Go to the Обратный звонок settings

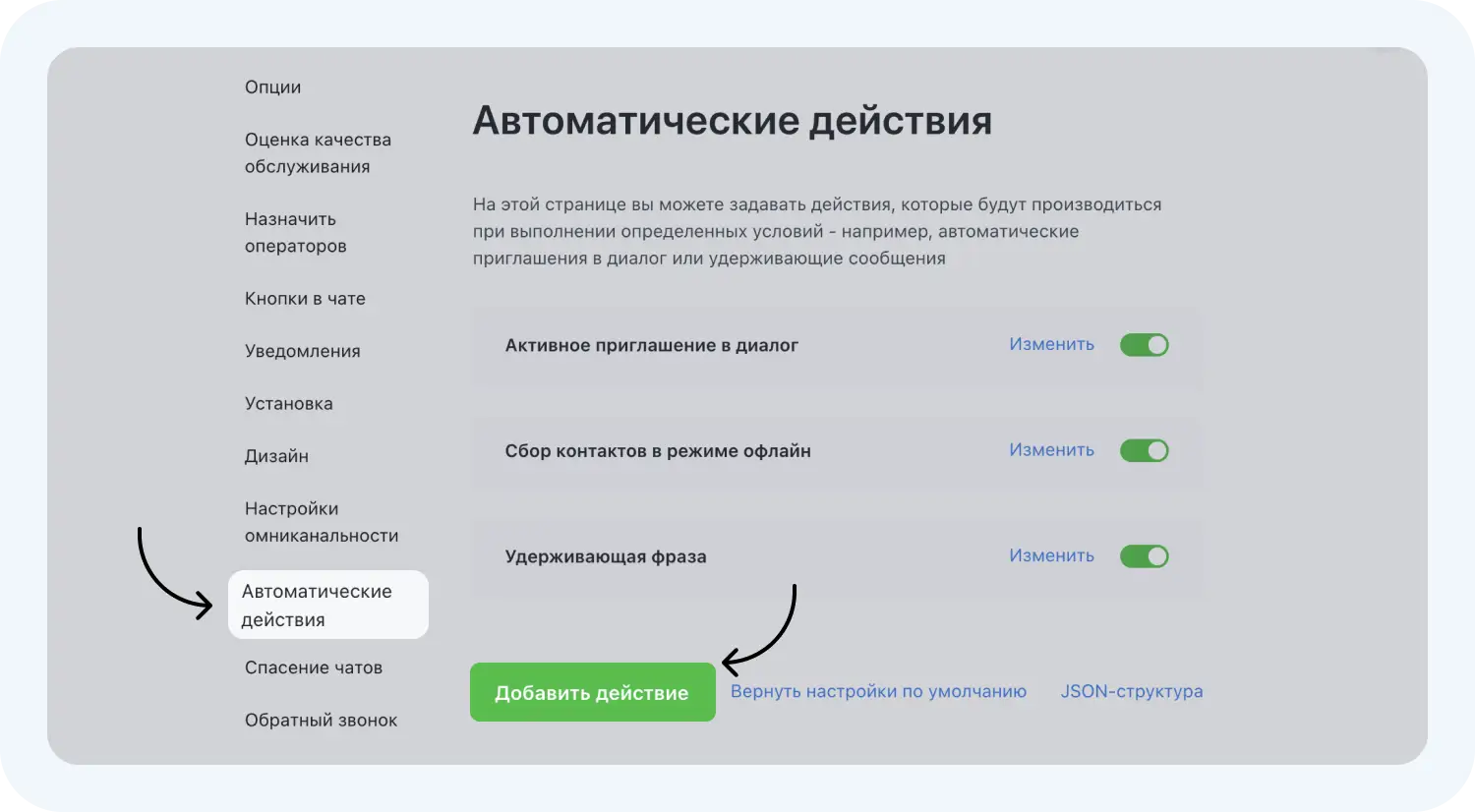click(321, 720)
